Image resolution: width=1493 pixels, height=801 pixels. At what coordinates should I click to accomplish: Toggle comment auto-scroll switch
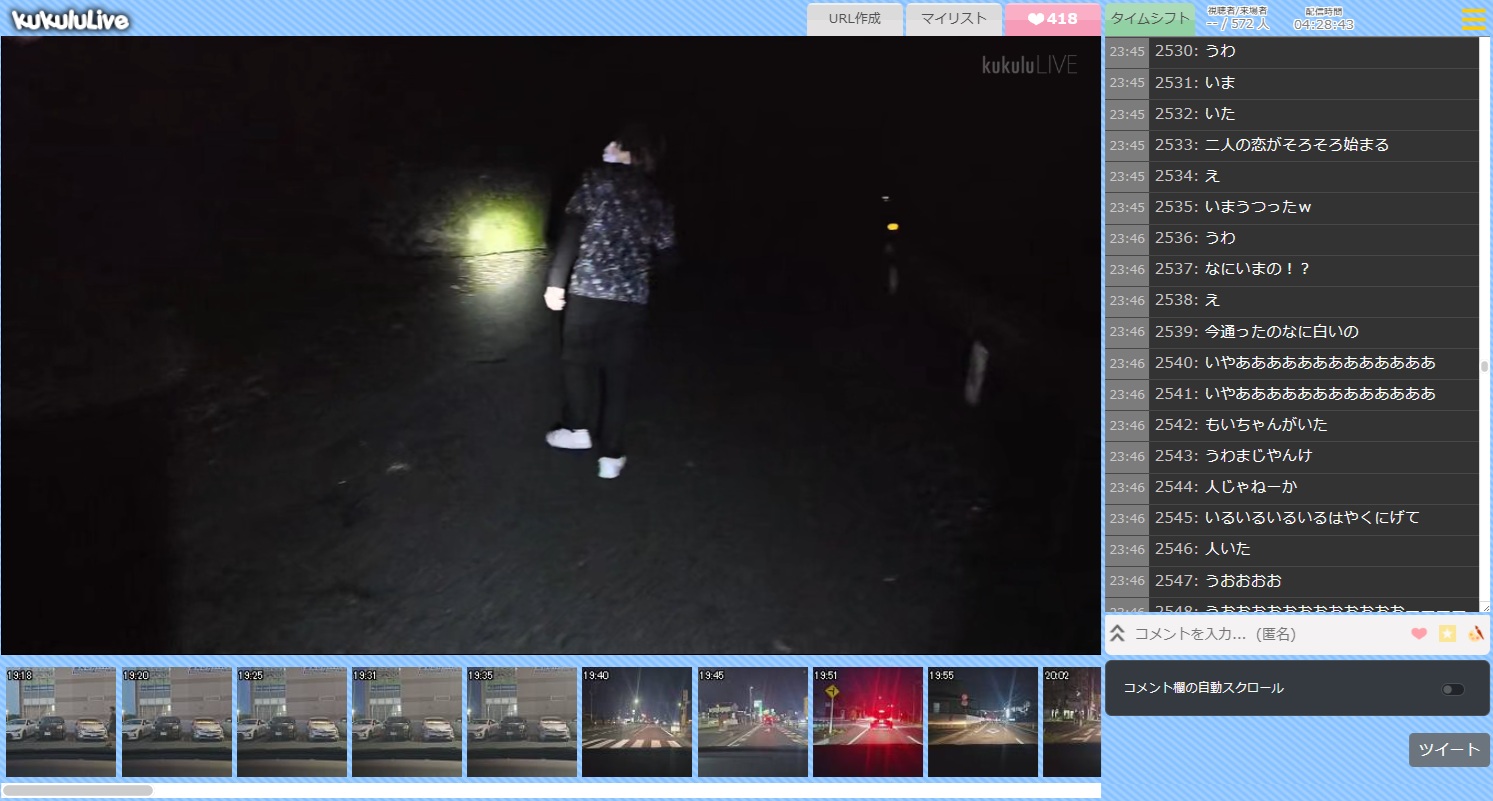tap(1453, 689)
